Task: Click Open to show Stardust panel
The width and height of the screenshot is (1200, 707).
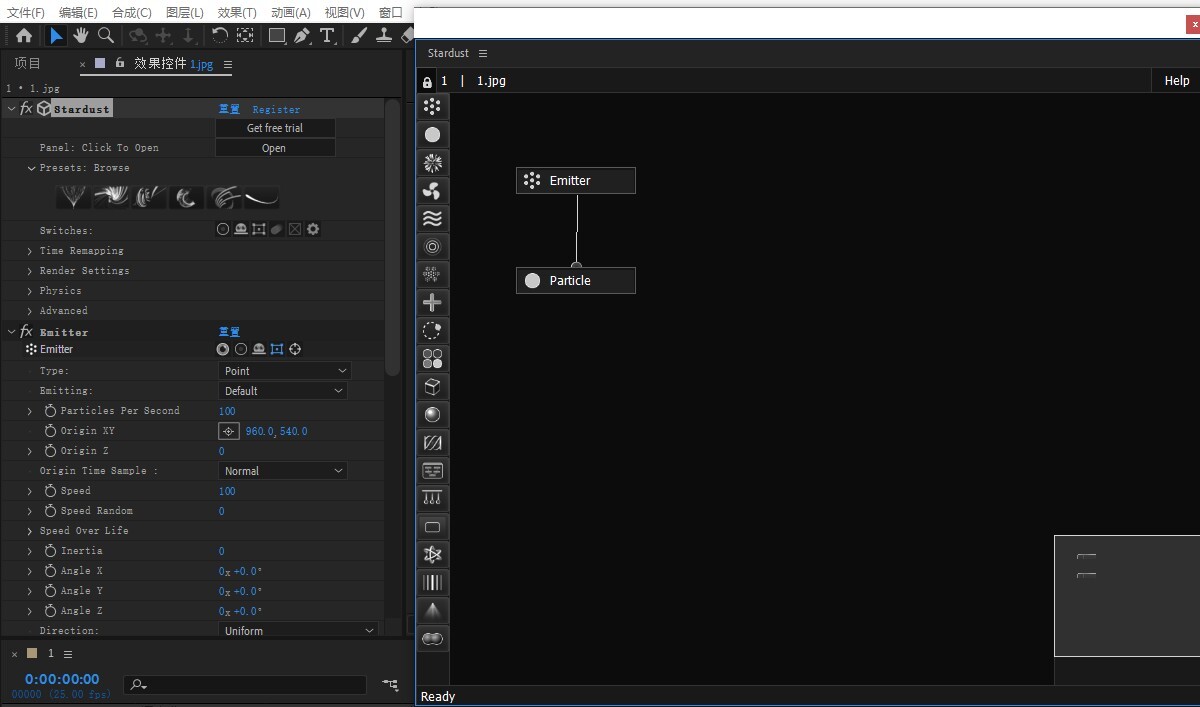Action: [275, 148]
